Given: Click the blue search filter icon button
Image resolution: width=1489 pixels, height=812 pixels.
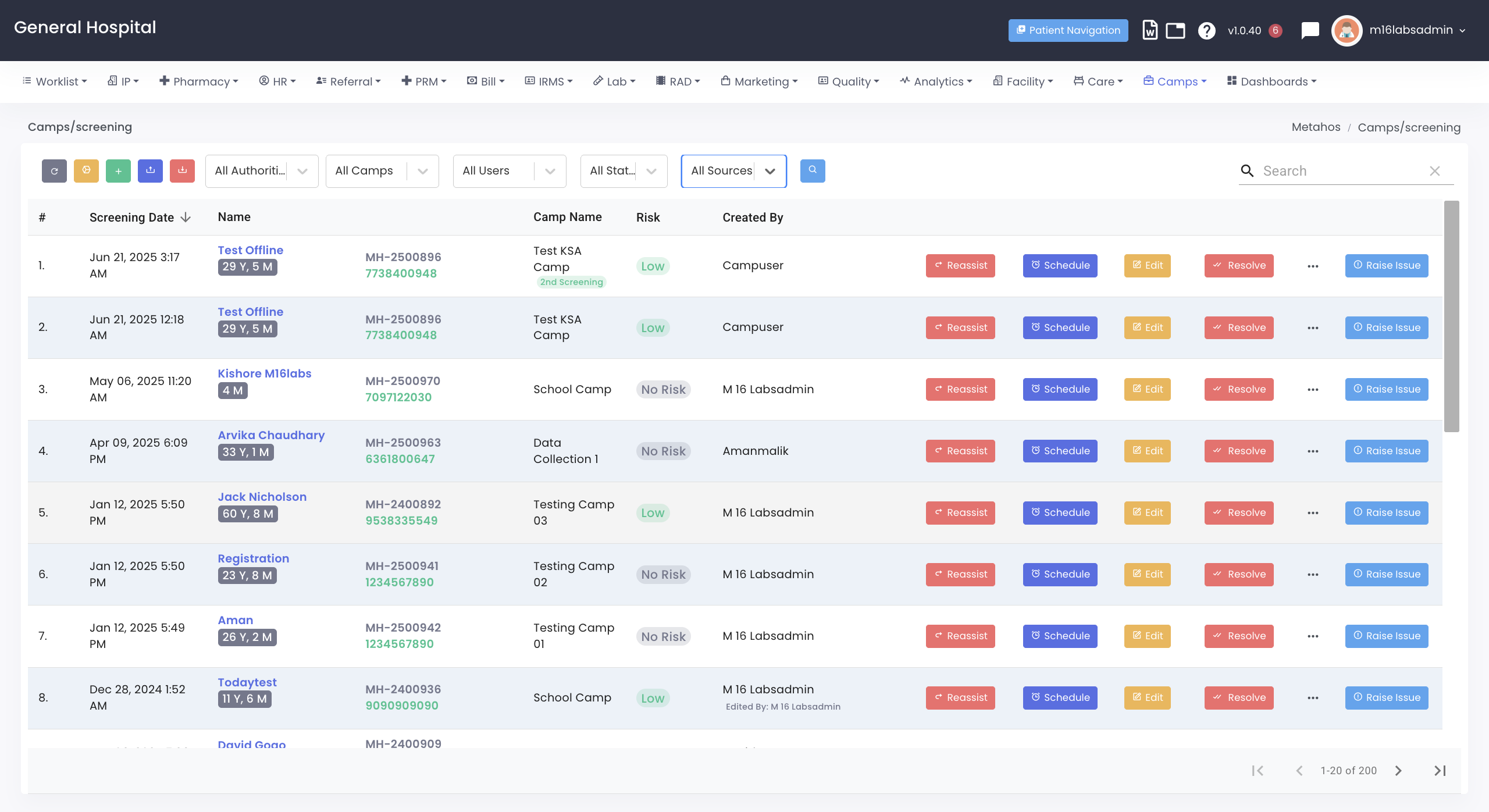Looking at the screenshot, I should click(813, 170).
